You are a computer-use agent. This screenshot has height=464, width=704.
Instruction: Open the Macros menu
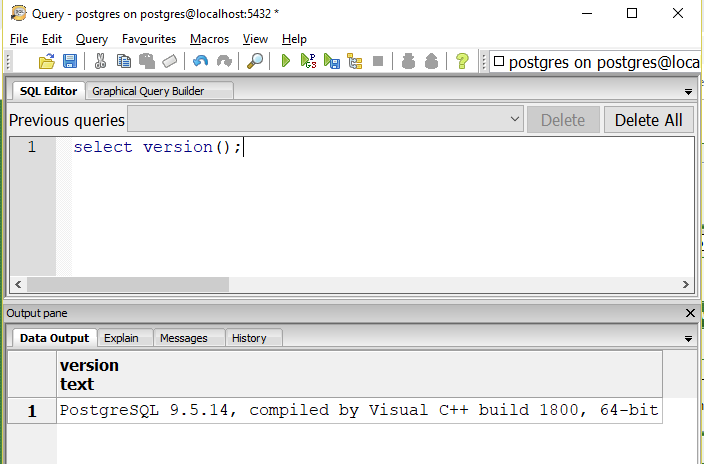pyautogui.click(x=209, y=39)
